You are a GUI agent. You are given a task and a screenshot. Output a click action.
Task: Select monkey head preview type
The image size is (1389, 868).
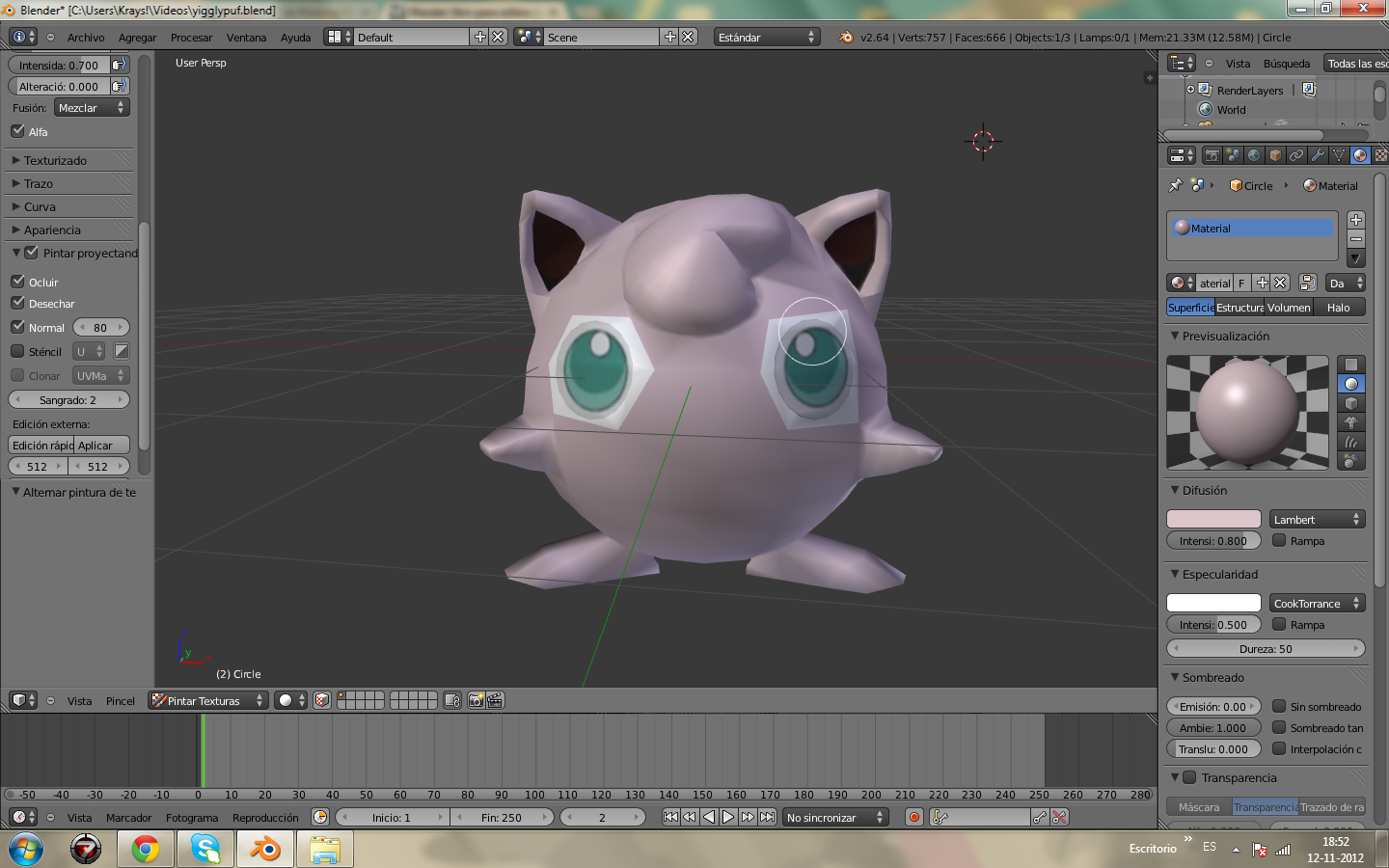pyautogui.click(x=1351, y=422)
